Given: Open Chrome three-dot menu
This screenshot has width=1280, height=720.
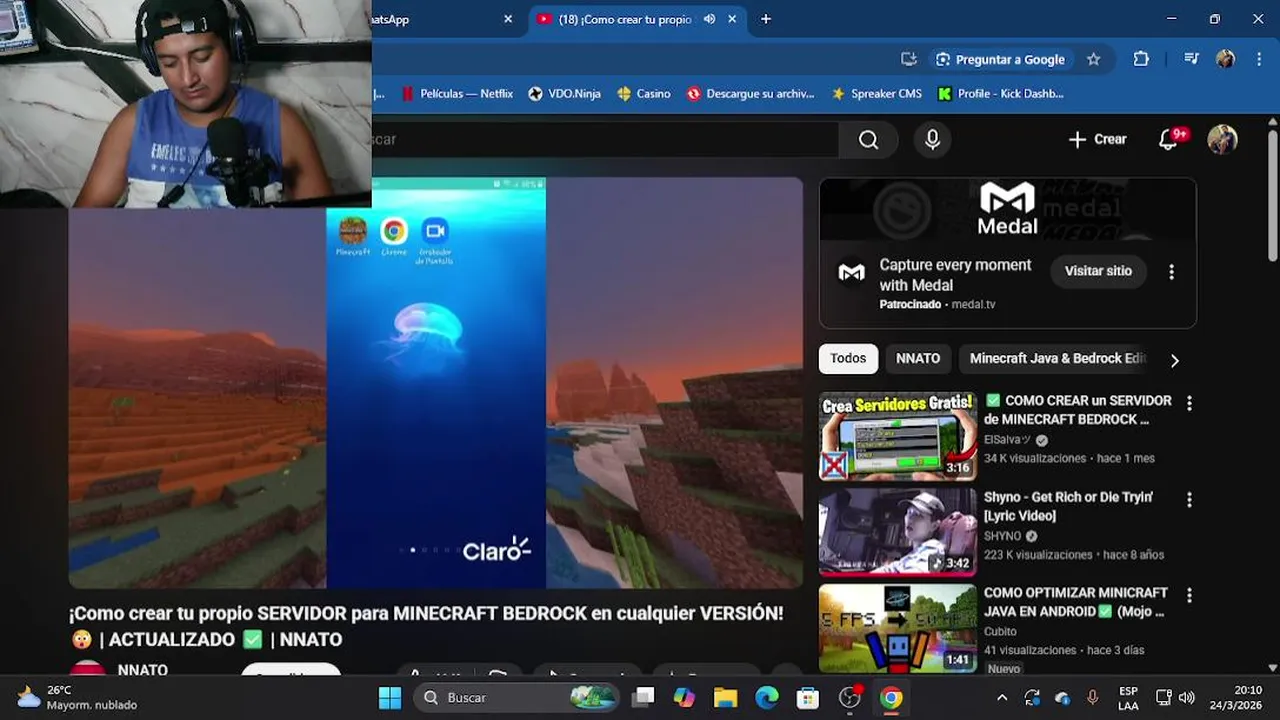Looking at the screenshot, I should 1258,59.
